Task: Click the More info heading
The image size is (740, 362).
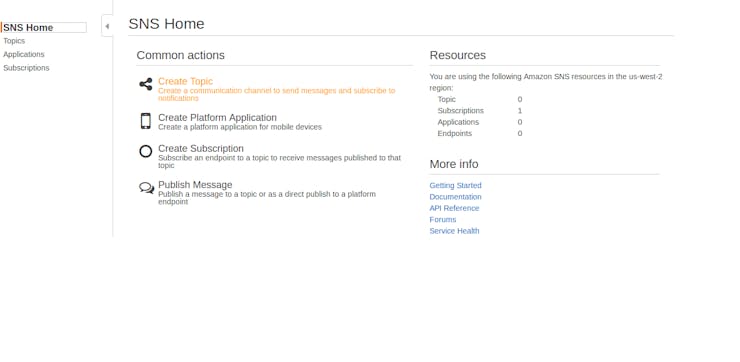Action: coord(454,164)
